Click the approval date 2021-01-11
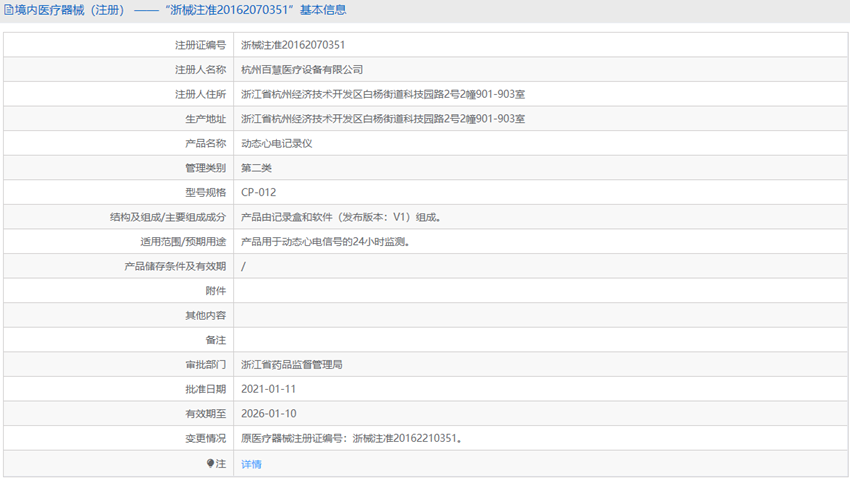The image size is (850, 480). pos(268,389)
